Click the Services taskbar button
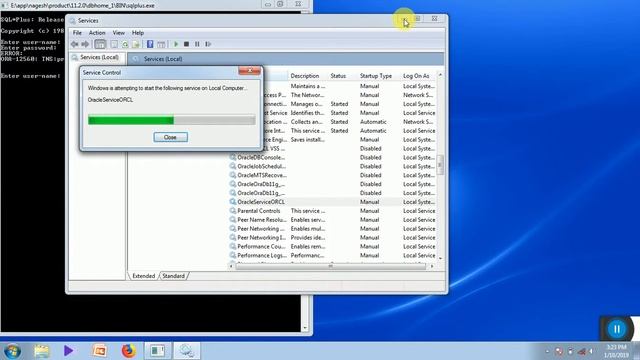Screen dimensions: 640x360 tap(187, 351)
